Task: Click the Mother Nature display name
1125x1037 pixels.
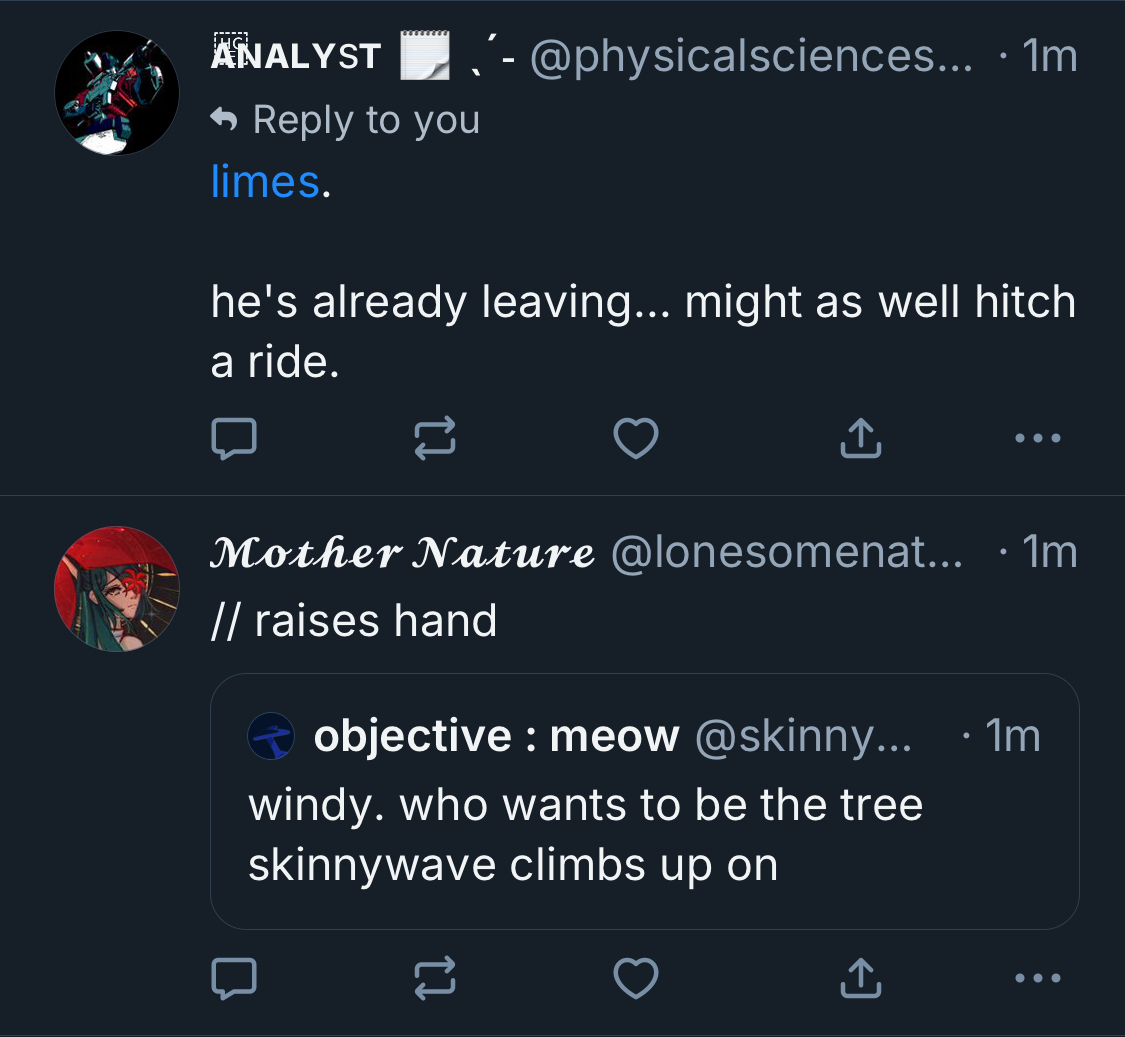Action: point(402,552)
